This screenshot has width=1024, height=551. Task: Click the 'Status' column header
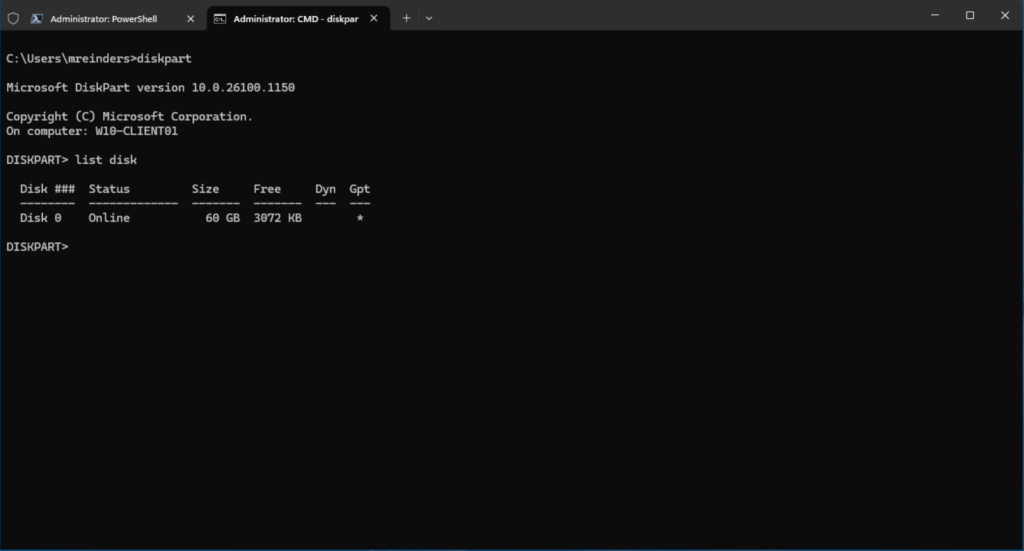[x=109, y=189]
